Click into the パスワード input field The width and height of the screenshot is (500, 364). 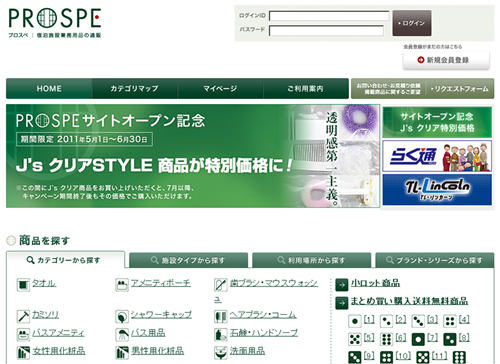click(x=326, y=30)
